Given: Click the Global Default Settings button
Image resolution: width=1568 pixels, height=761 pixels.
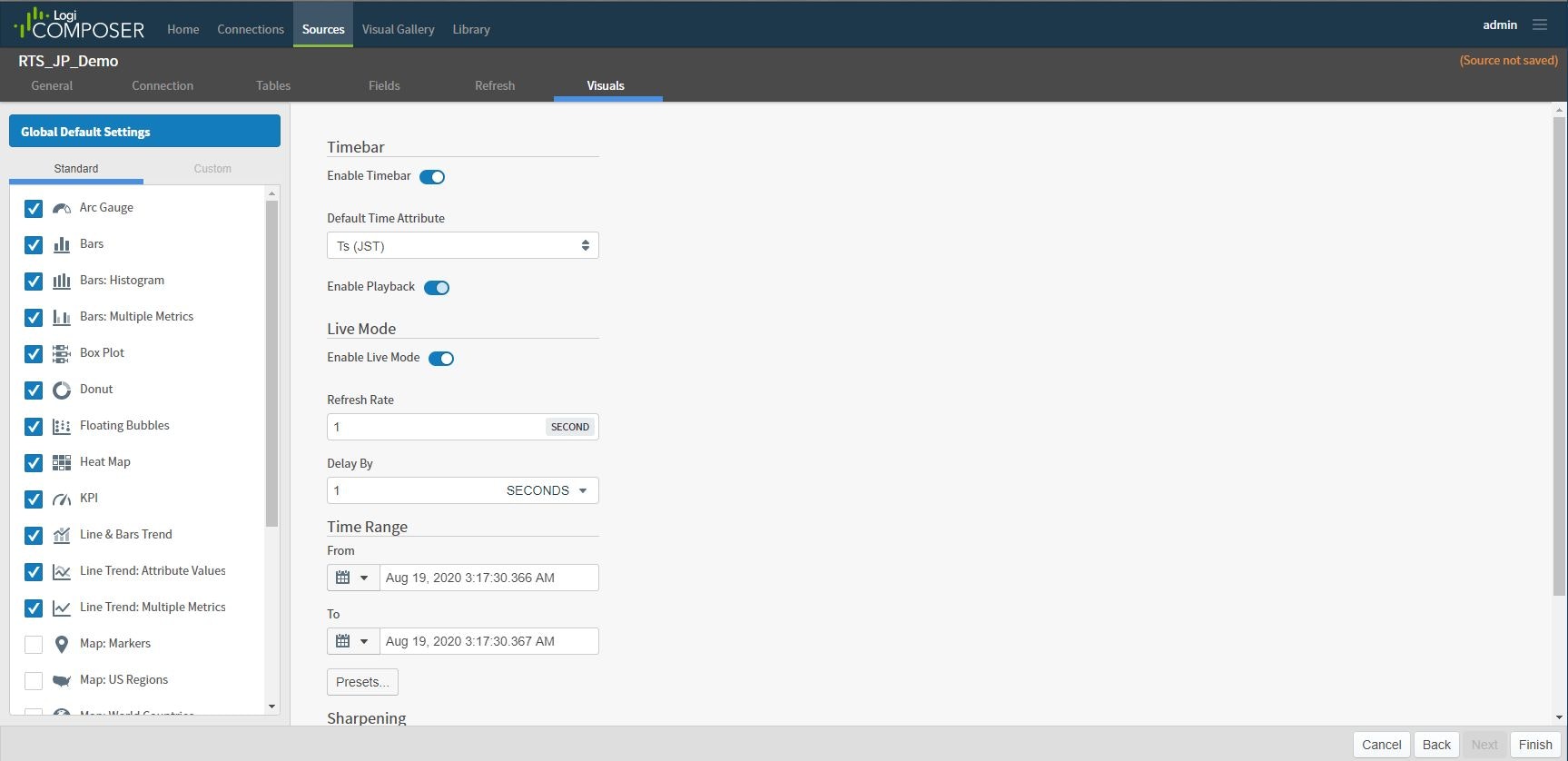Looking at the screenshot, I should pyautogui.click(x=144, y=131).
